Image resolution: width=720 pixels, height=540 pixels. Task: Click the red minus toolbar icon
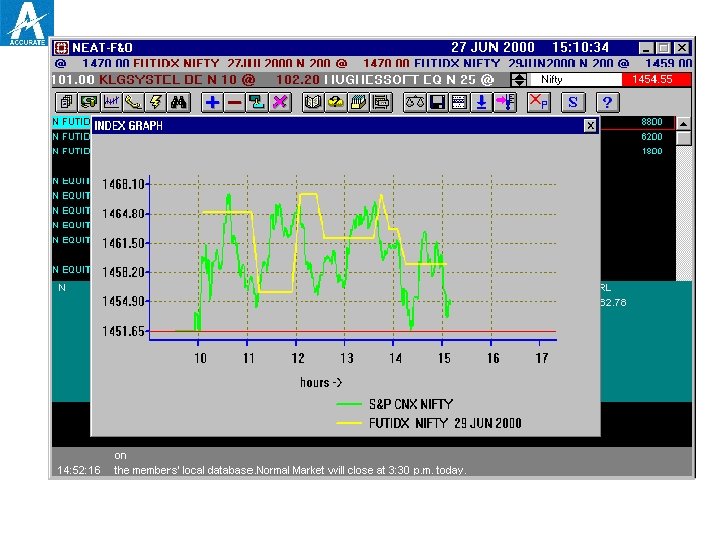click(x=235, y=102)
